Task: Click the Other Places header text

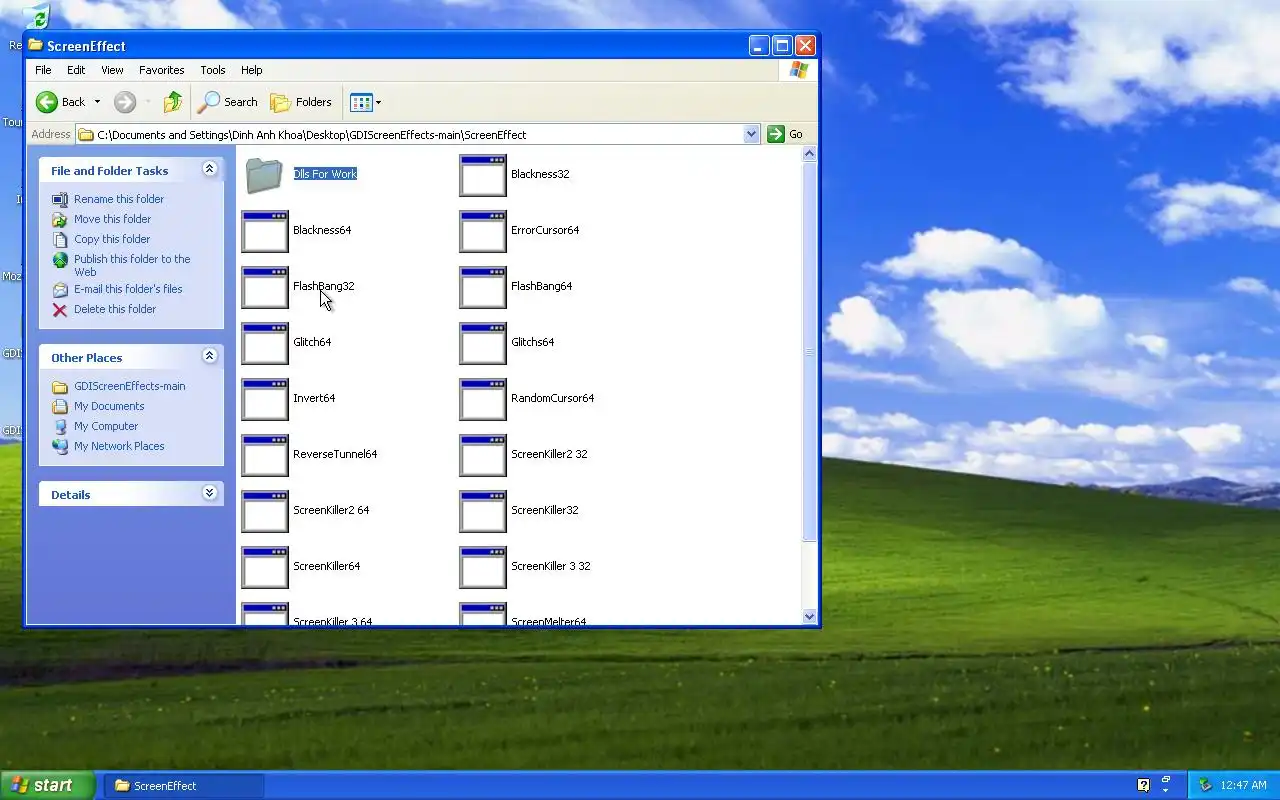Action: point(87,357)
